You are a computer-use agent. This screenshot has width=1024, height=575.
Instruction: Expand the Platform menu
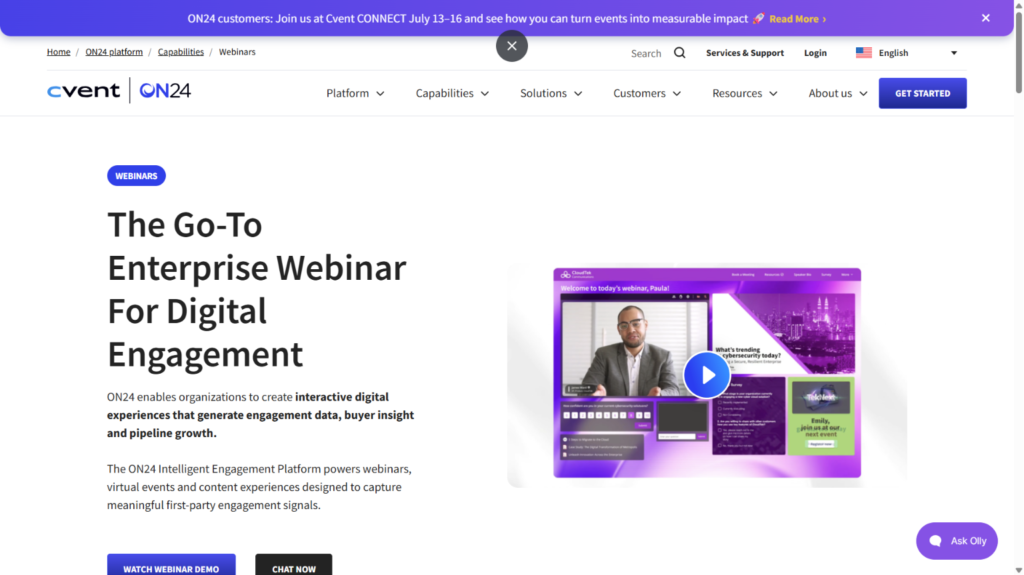355,93
